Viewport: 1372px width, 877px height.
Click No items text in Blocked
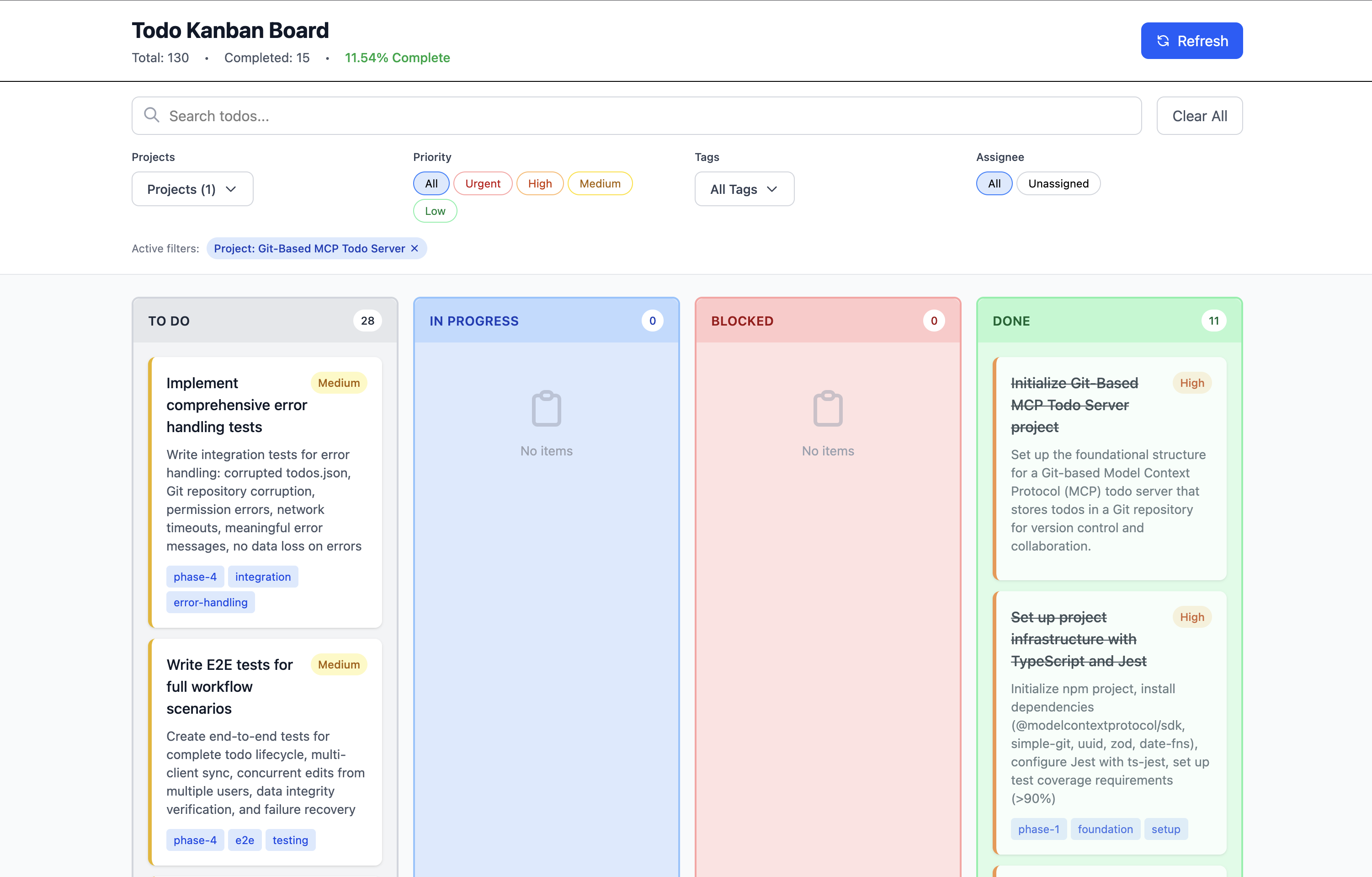tap(828, 450)
